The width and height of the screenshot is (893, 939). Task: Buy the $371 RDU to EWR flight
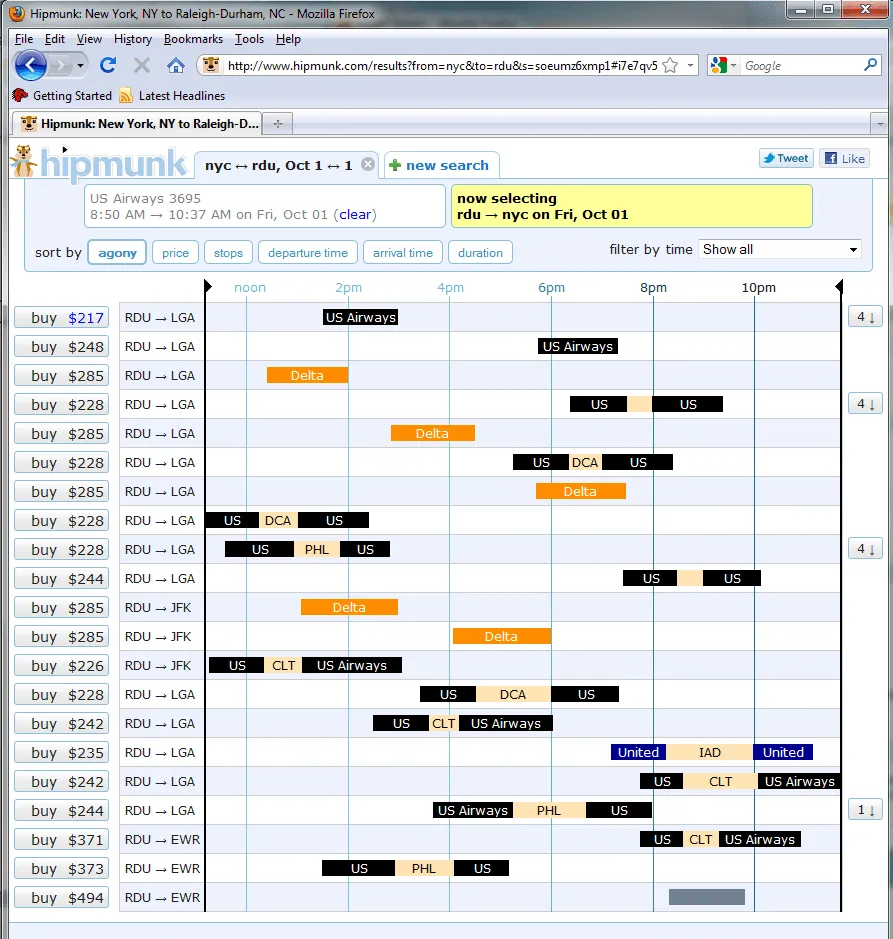point(62,840)
